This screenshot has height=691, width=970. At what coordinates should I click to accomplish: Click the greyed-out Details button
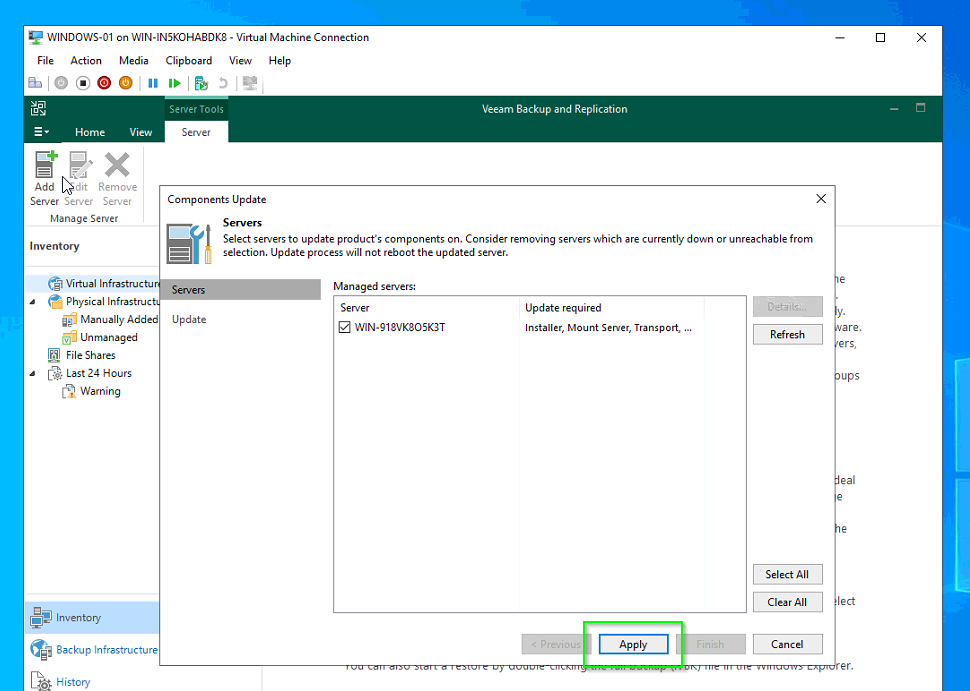click(787, 306)
